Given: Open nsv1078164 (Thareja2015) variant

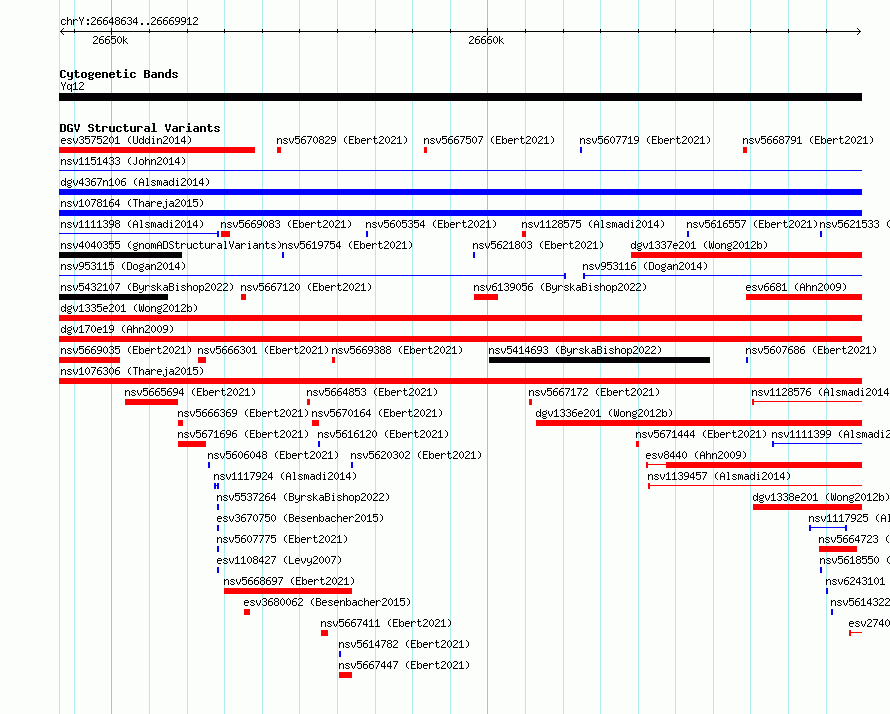Looking at the screenshot, I should coord(132,203).
